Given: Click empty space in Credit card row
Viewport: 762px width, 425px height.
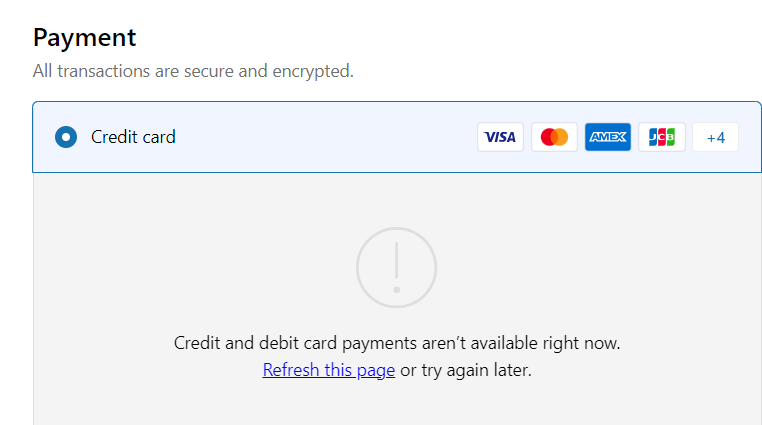Looking at the screenshot, I should 320,137.
